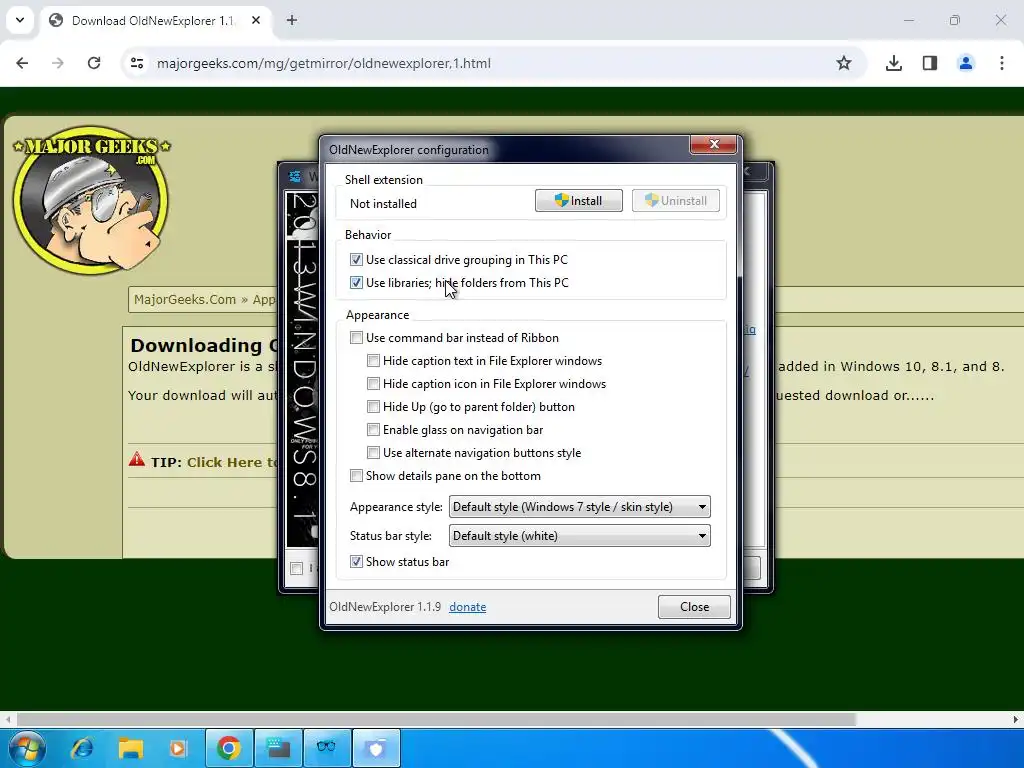Open the Appearance style dropdown
The image size is (1024, 768).
(x=579, y=507)
